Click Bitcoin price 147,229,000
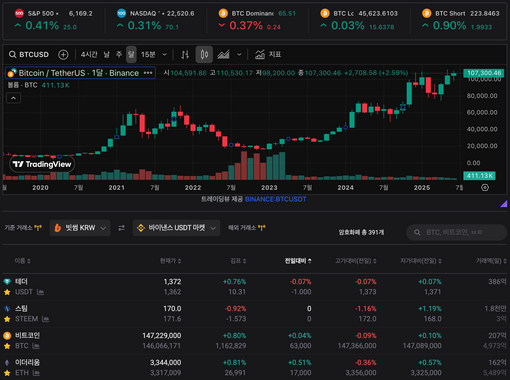 pos(162,335)
